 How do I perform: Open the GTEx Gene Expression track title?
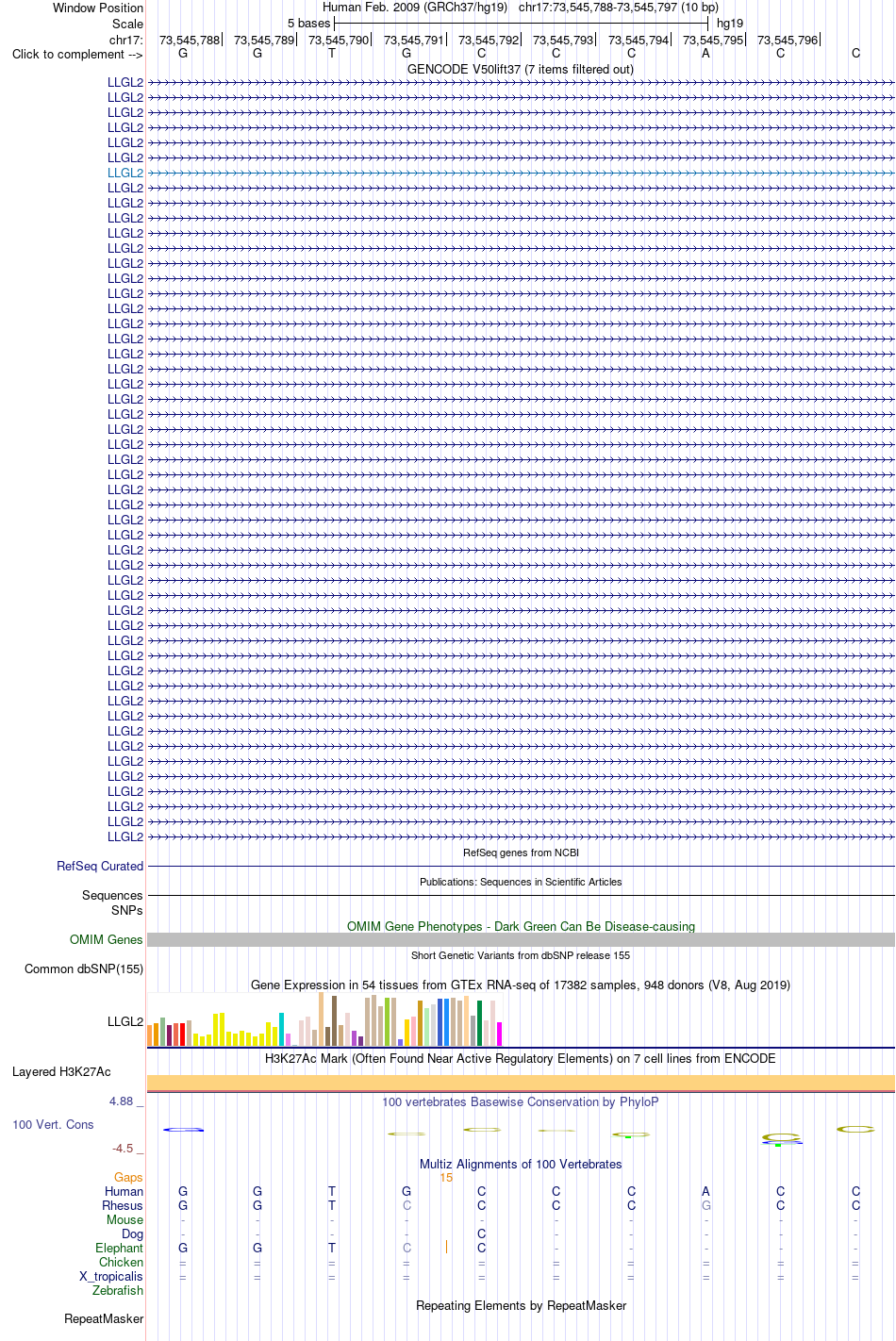pos(521,985)
